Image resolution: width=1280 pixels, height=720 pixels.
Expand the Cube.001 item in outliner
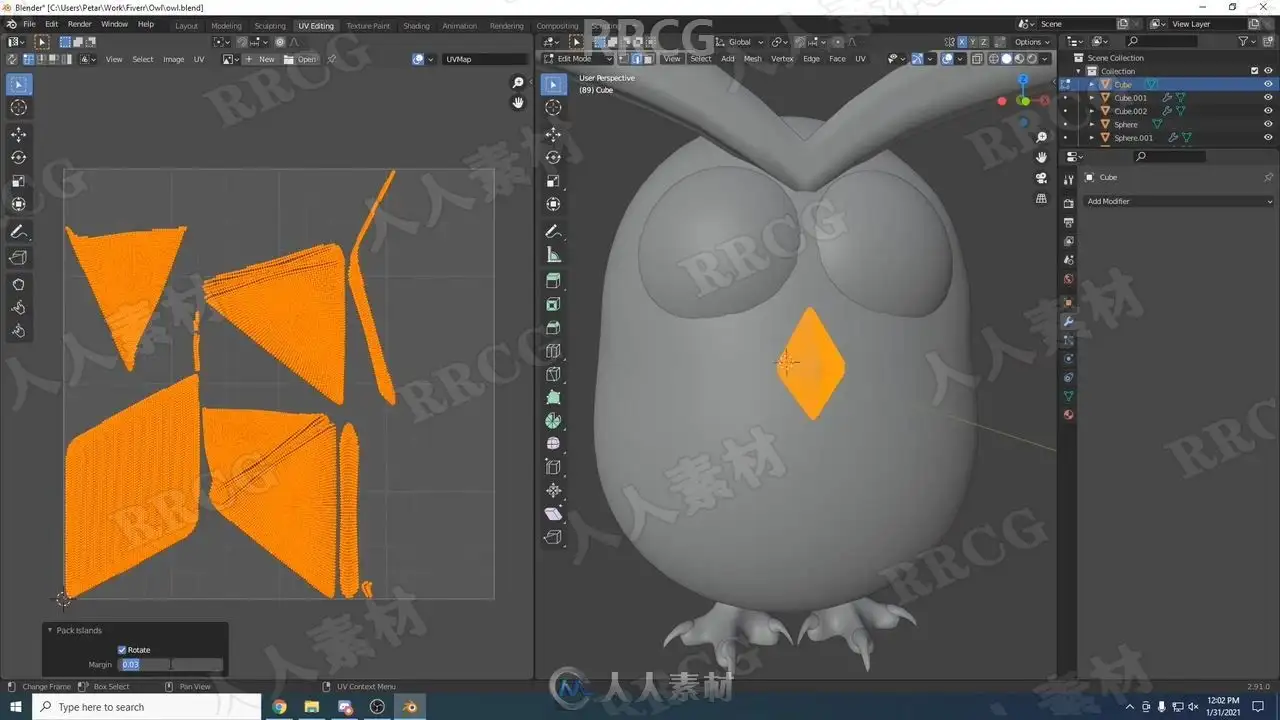[x=1092, y=98]
